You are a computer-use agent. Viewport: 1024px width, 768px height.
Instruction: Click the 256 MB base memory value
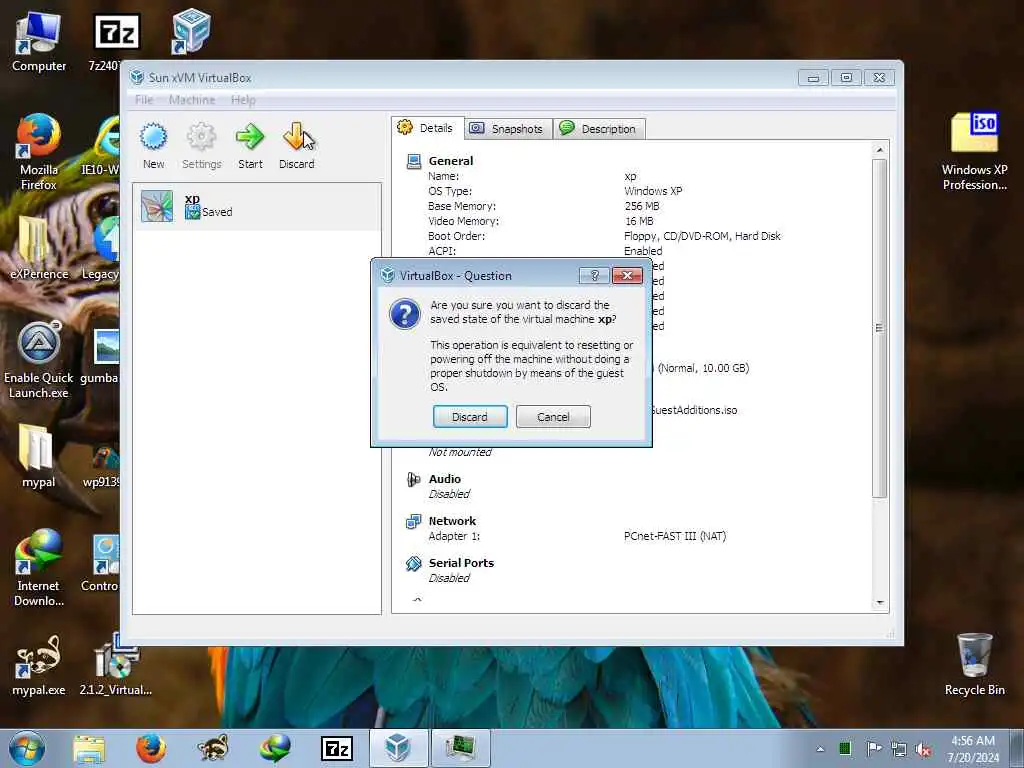tap(642, 206)
